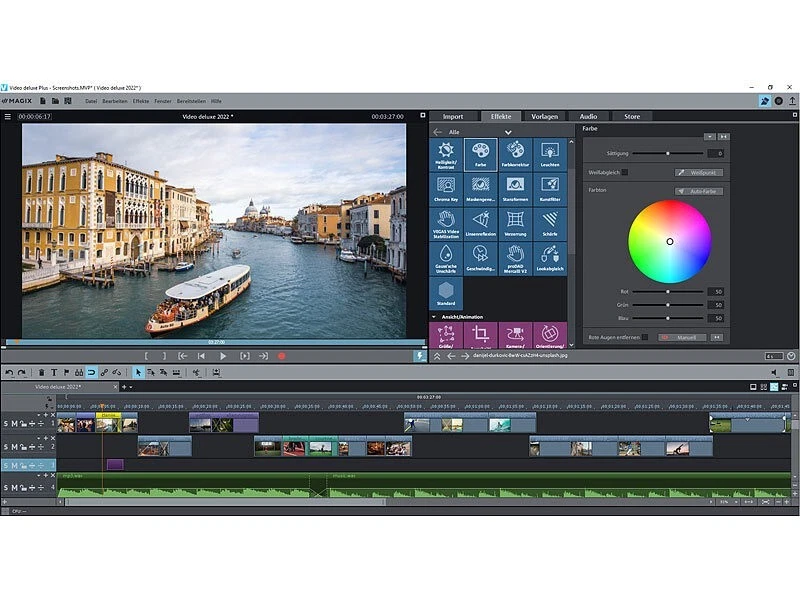Screen dimensions: 800x600
Task: Select the Farbe effect icon
Action: click(x=479, y=154)
